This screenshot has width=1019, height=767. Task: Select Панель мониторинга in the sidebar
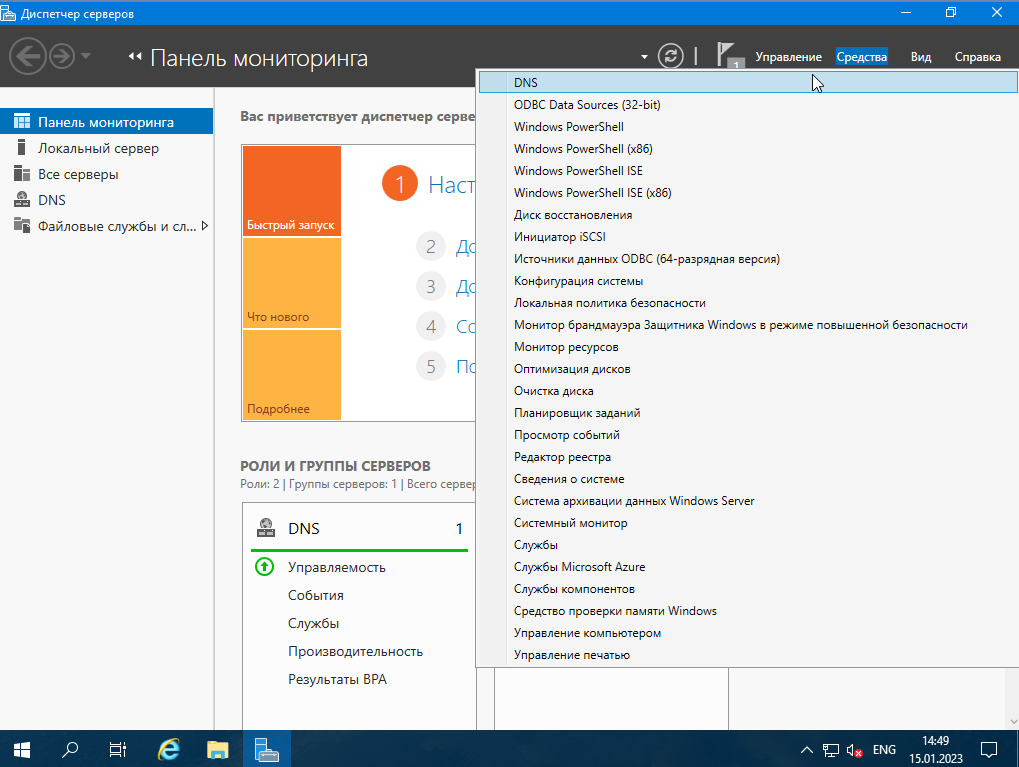coord(107,122)
